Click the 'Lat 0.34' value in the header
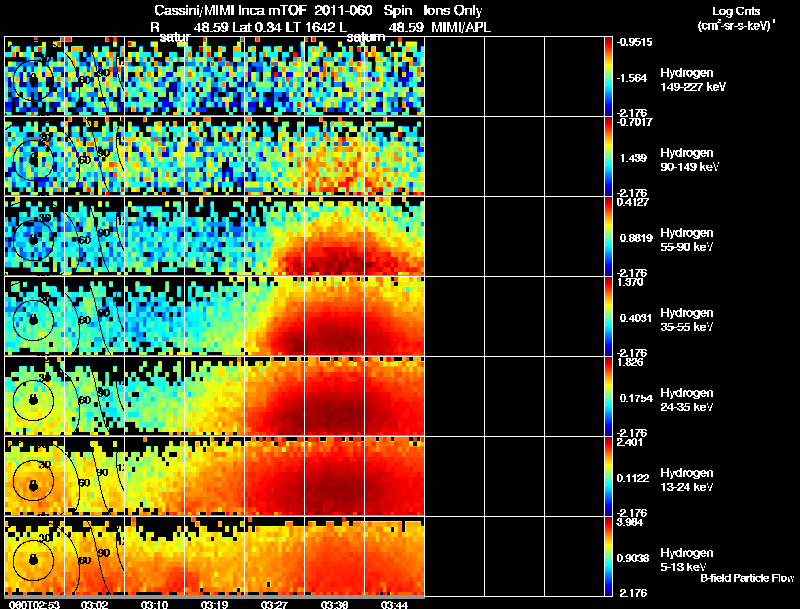Screen dimensions: 800x609 coord(258,28)
